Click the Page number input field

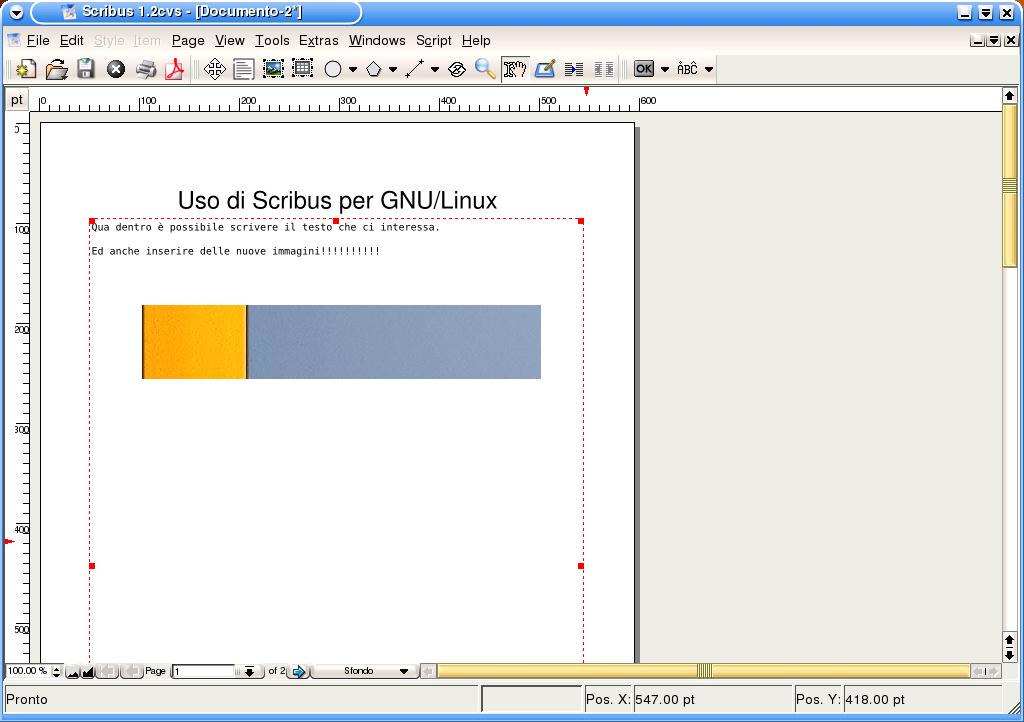(205, 672)
